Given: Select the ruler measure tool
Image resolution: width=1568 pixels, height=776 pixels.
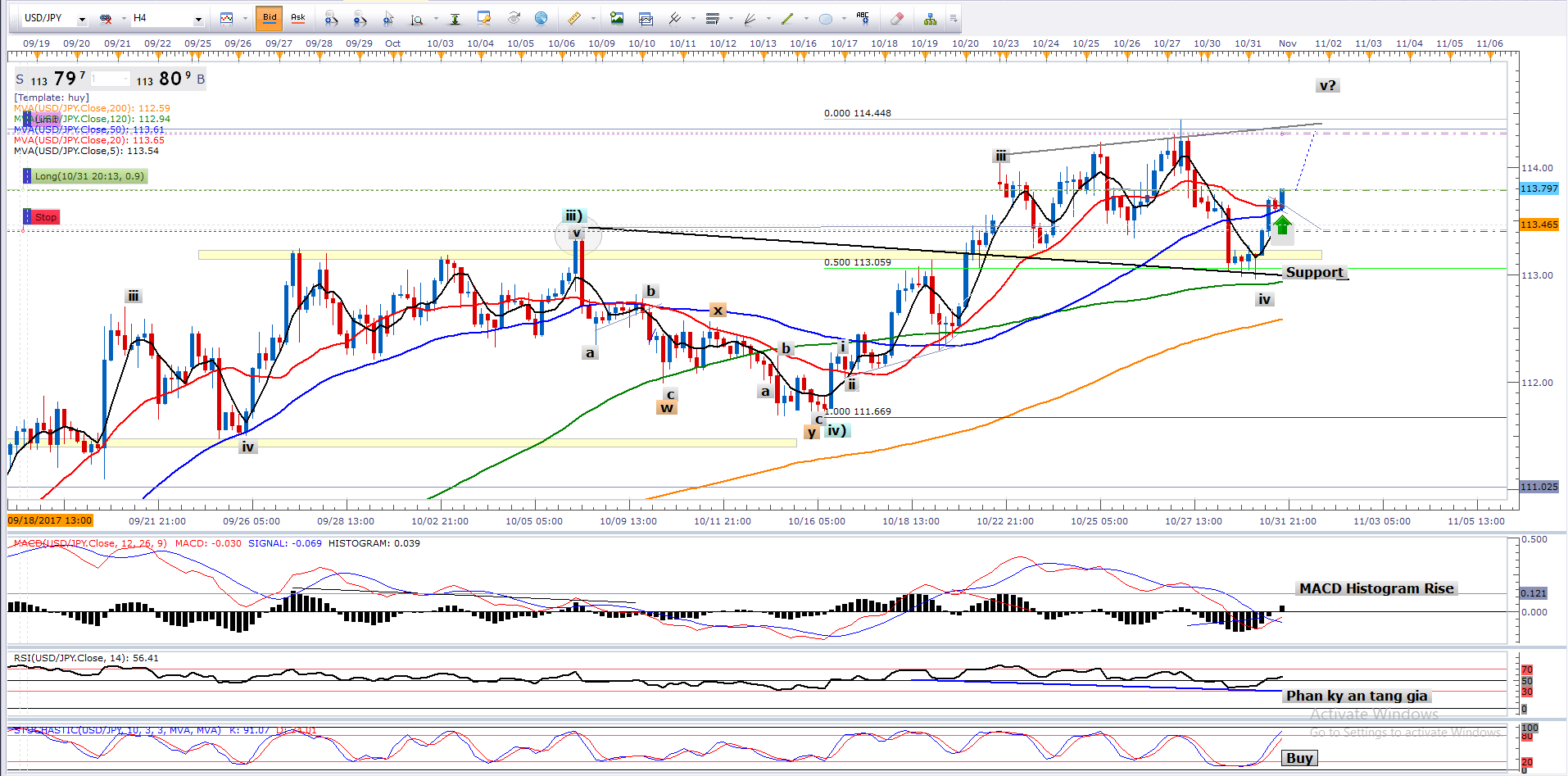Looking at the screenshot, I should click(x=574, y=18).
